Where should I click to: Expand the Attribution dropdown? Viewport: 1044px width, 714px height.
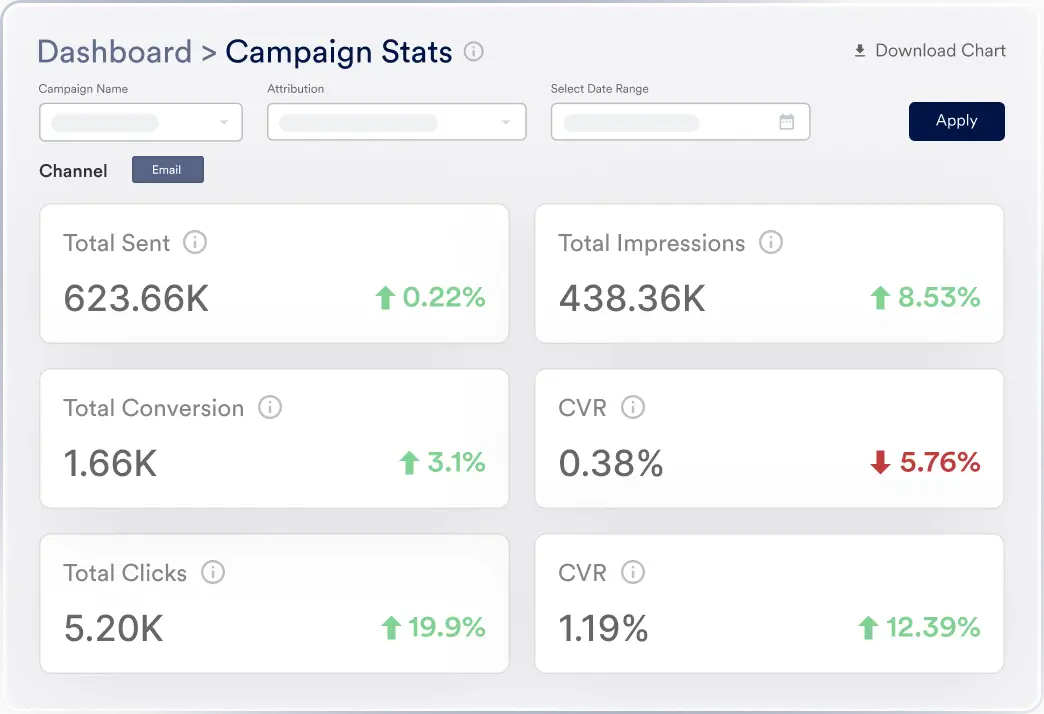[x=396, y=123]
